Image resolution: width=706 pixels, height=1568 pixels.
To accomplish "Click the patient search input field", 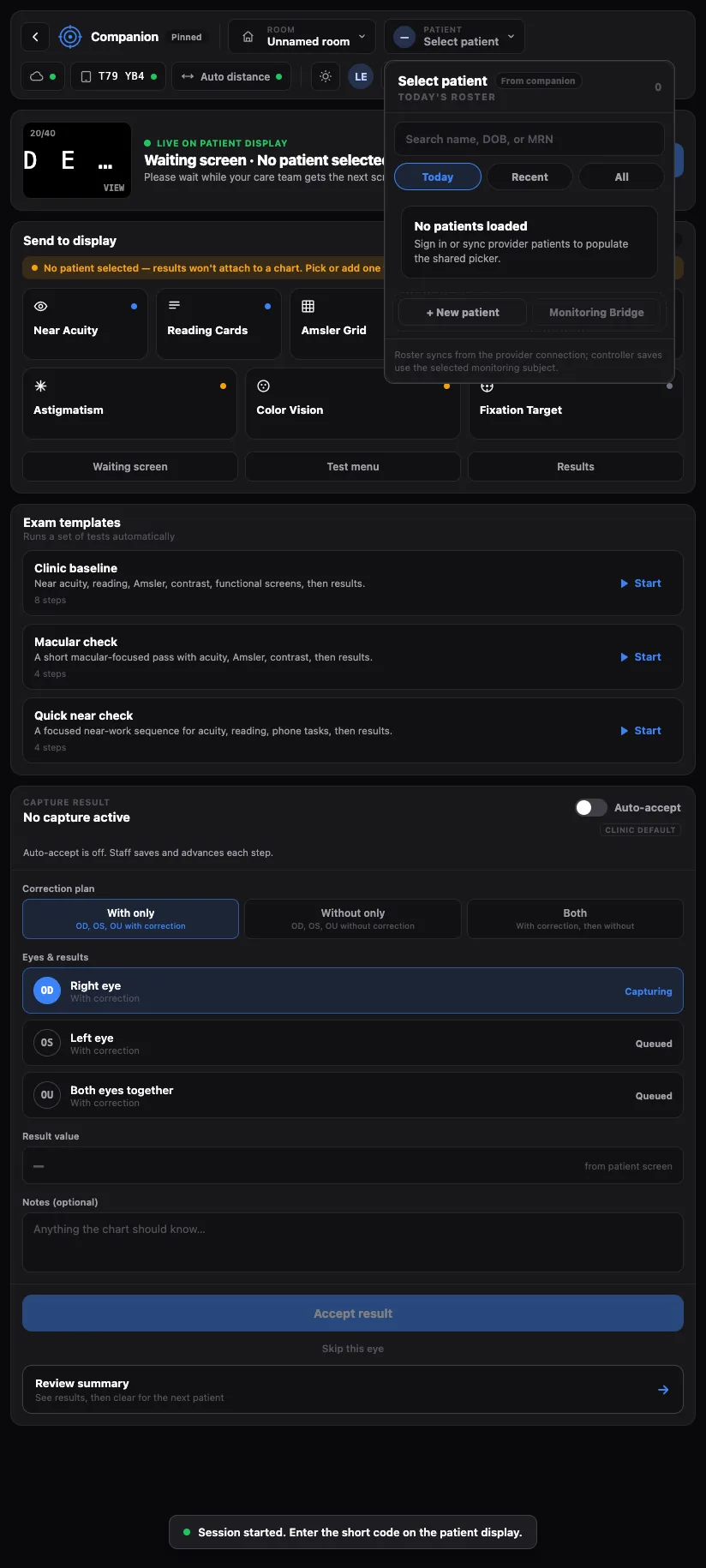I will 529,139.
